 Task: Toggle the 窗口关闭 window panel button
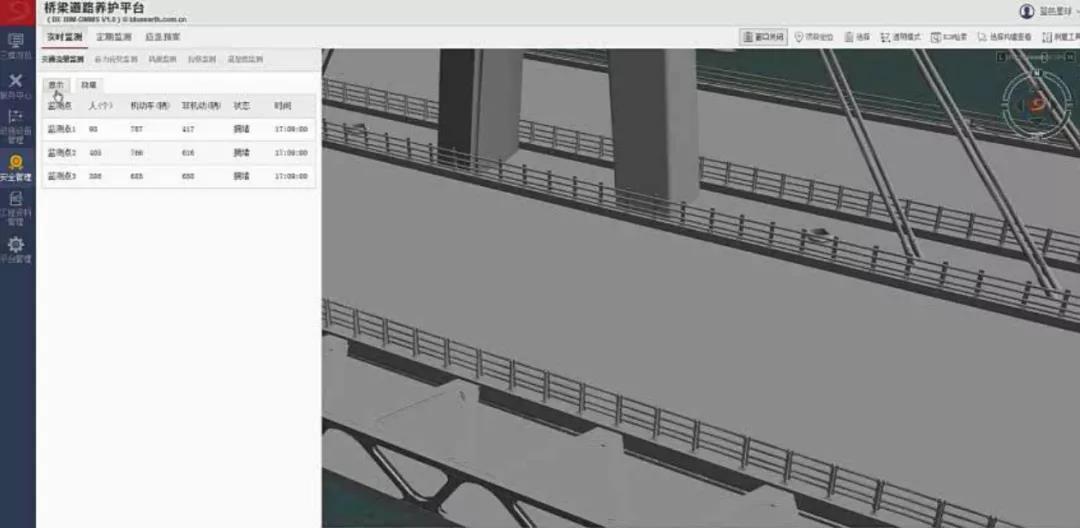click(763, 37)
